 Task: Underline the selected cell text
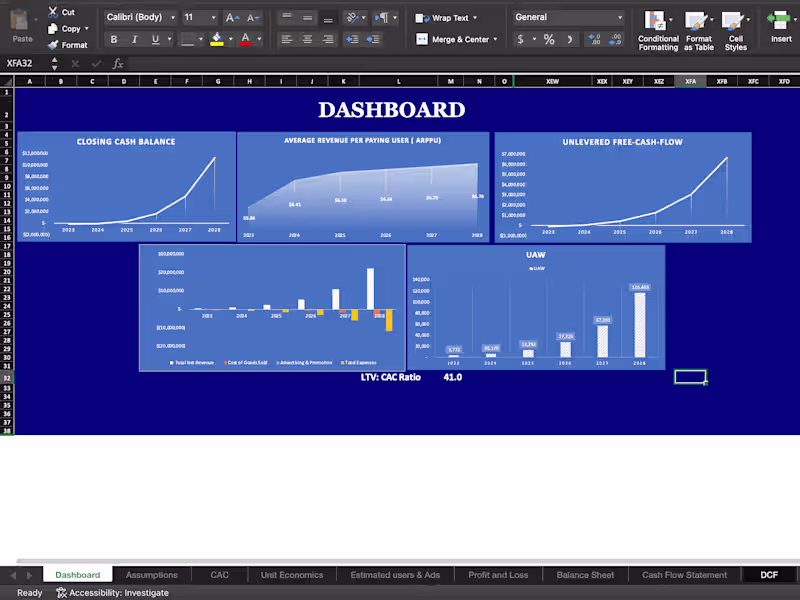click(153, 39)
